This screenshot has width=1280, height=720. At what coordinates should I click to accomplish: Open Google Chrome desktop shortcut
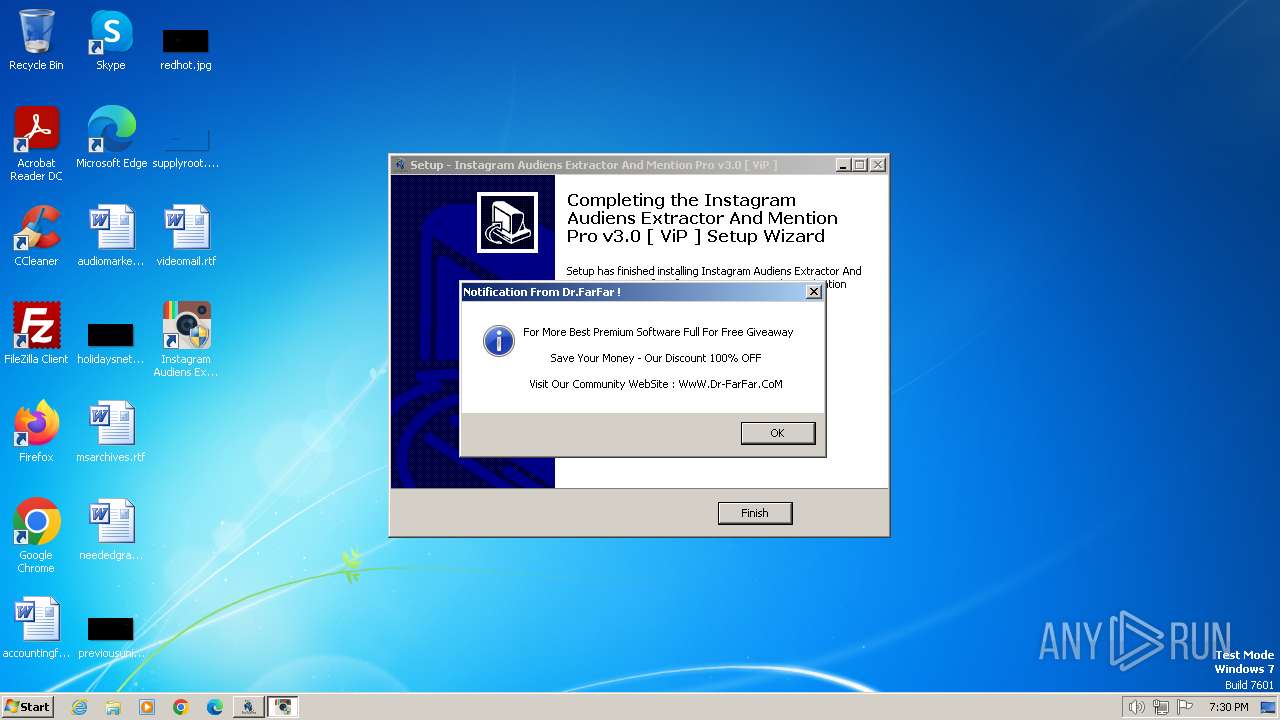tap(36, 535)
